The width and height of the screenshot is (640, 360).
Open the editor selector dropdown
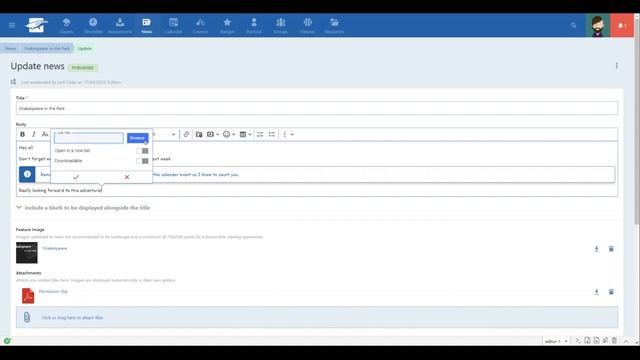556,341
